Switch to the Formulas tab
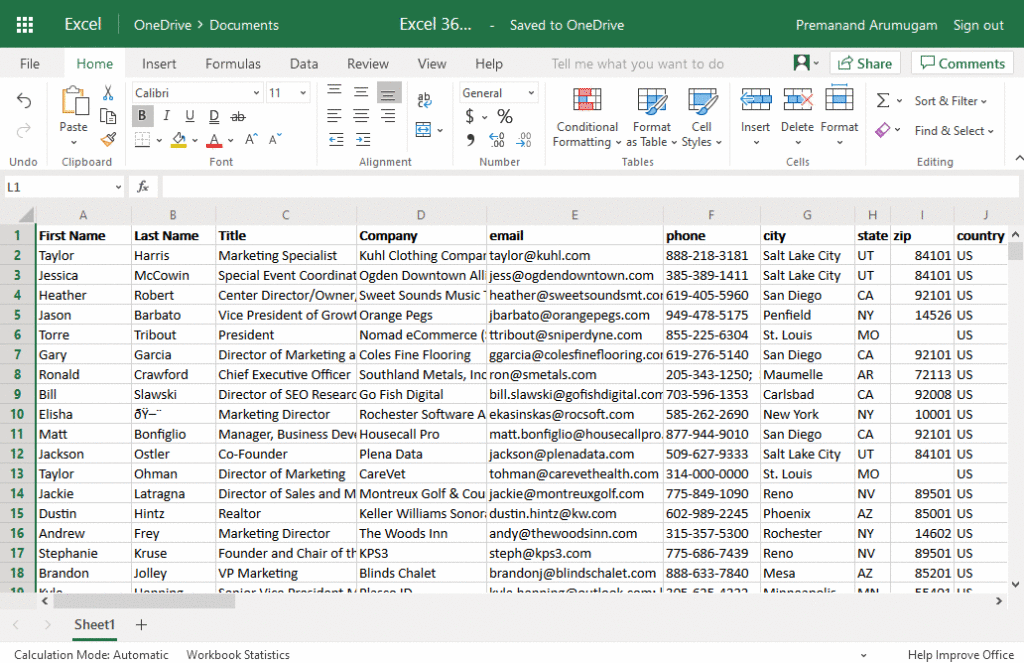1024x663 pixels. [x=232, y=64]
